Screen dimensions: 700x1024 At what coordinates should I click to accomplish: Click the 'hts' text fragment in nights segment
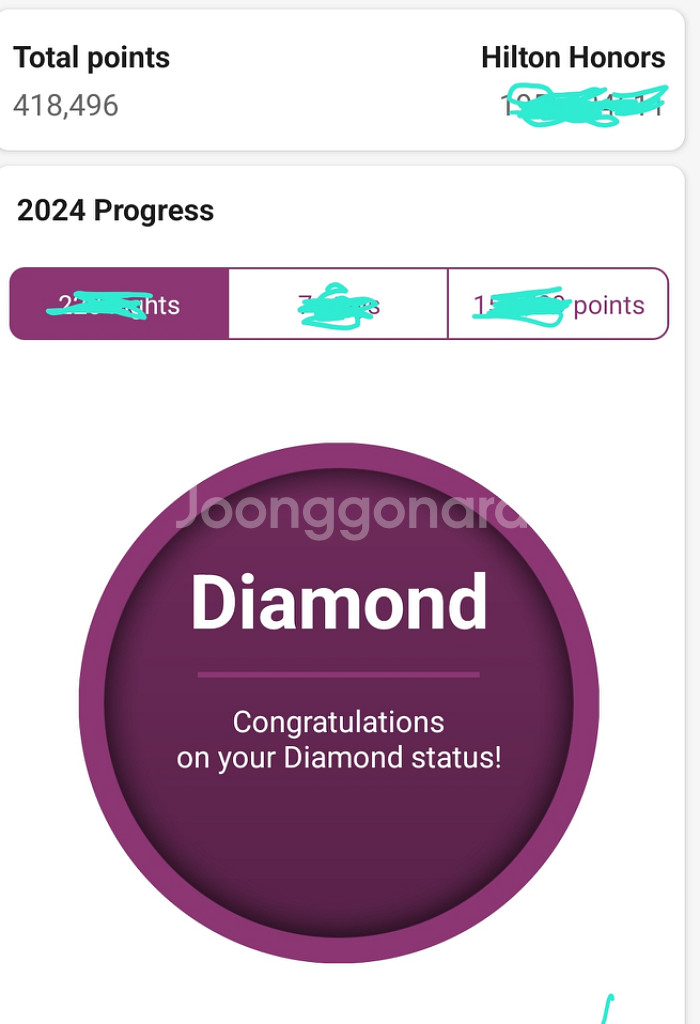click(x=161, y=305)
